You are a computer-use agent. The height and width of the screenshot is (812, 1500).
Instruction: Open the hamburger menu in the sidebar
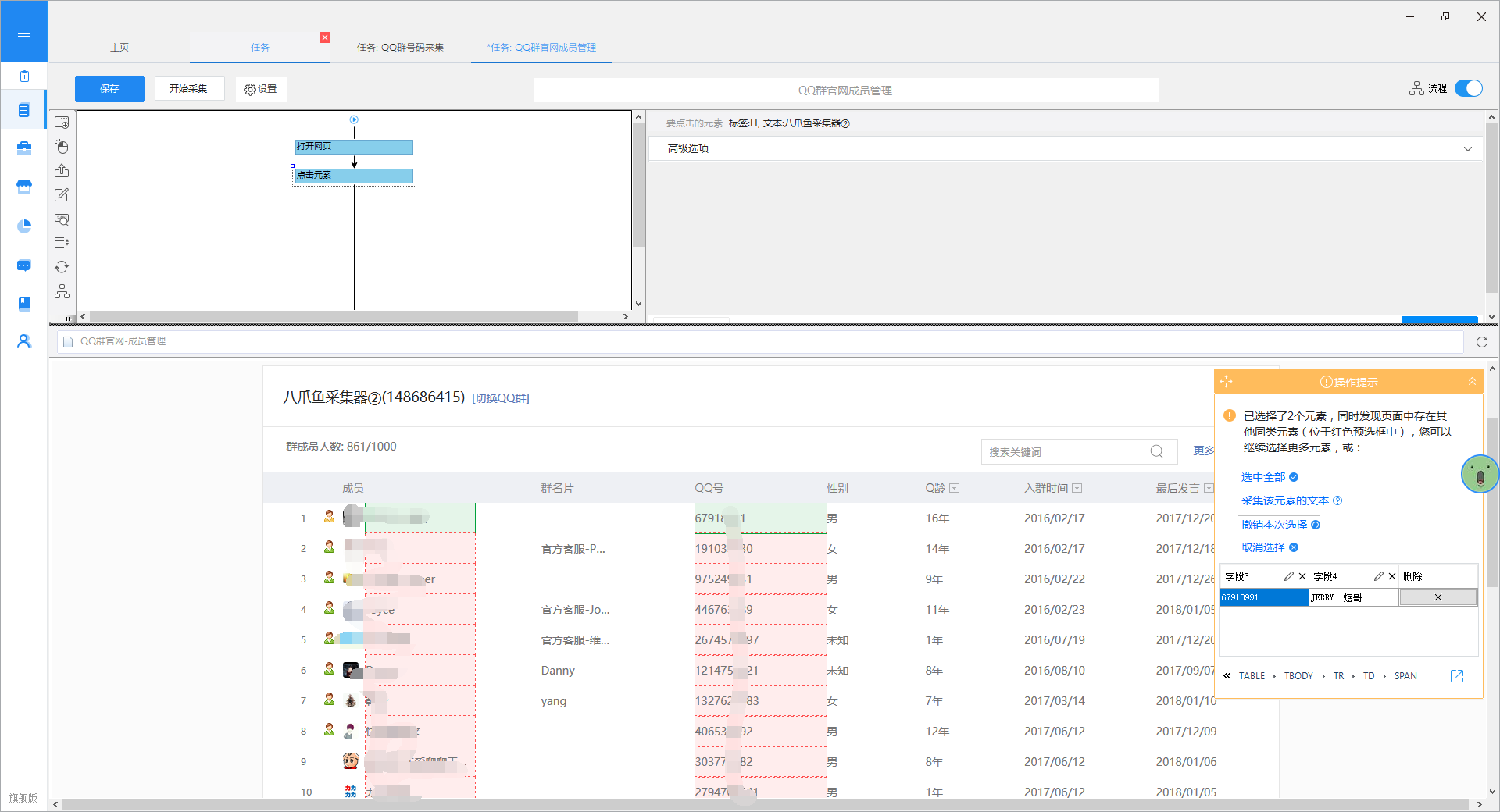pos(23,33)
